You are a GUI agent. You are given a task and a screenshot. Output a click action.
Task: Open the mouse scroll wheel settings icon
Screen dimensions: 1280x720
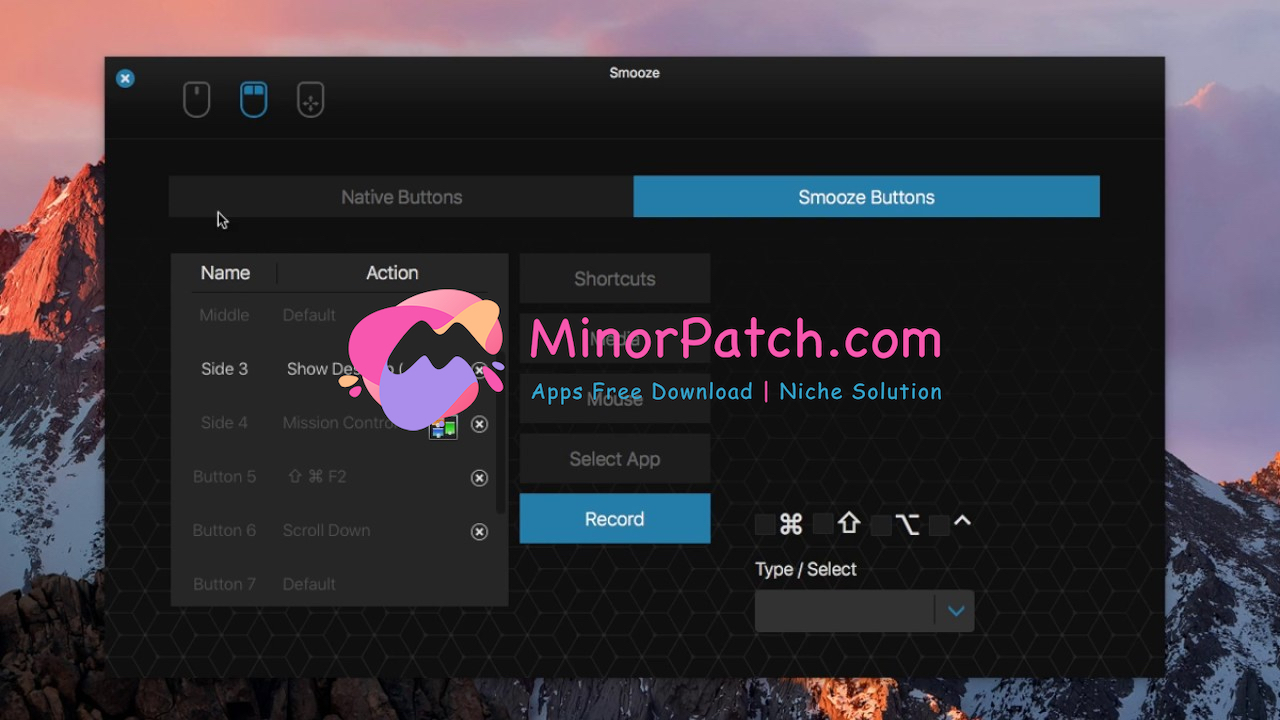tap(197, 100)
